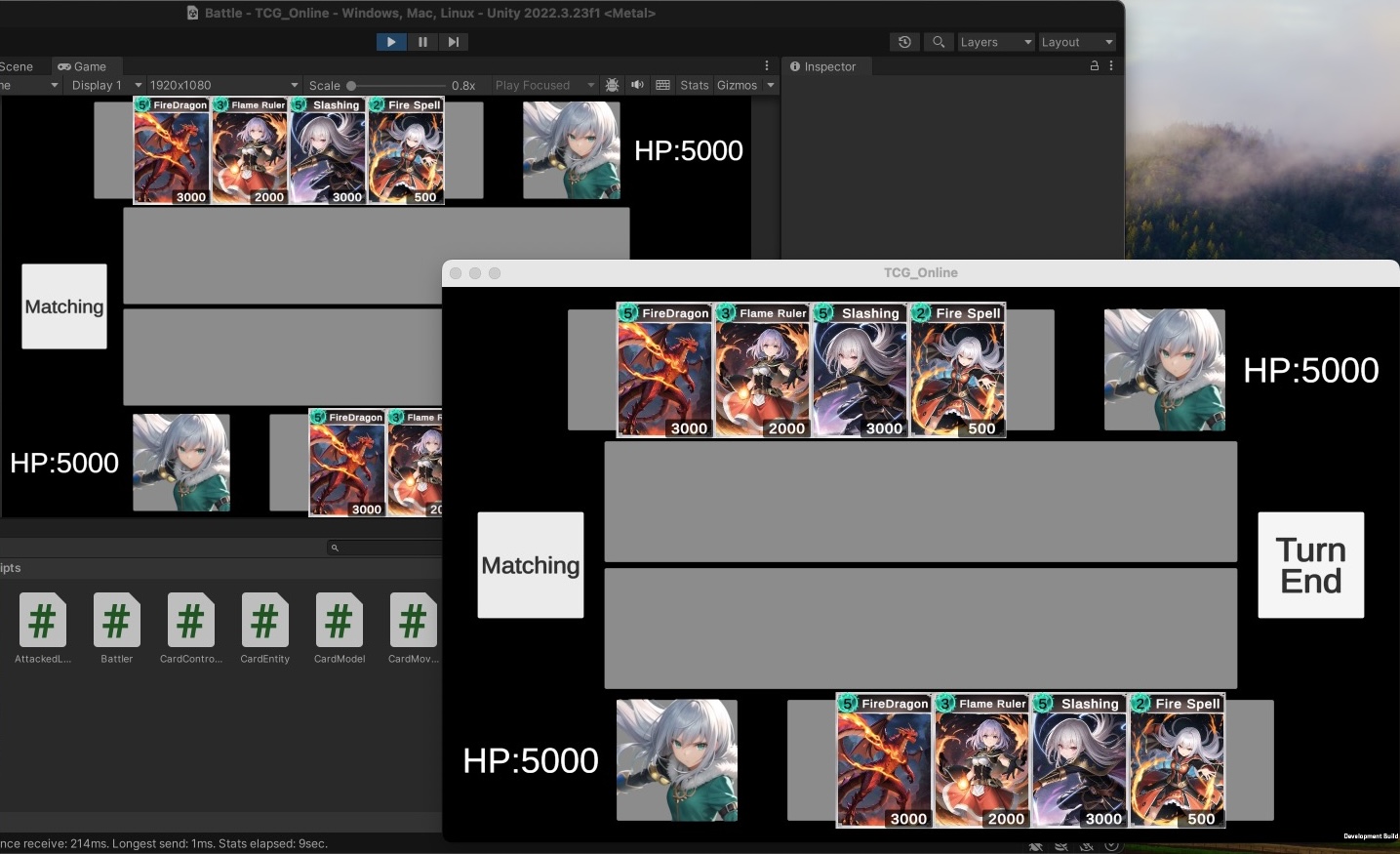The width and height of the screenshot is (1400, 854).
Task: Toggle the Stats overlay button
Action: click(694, 85)
